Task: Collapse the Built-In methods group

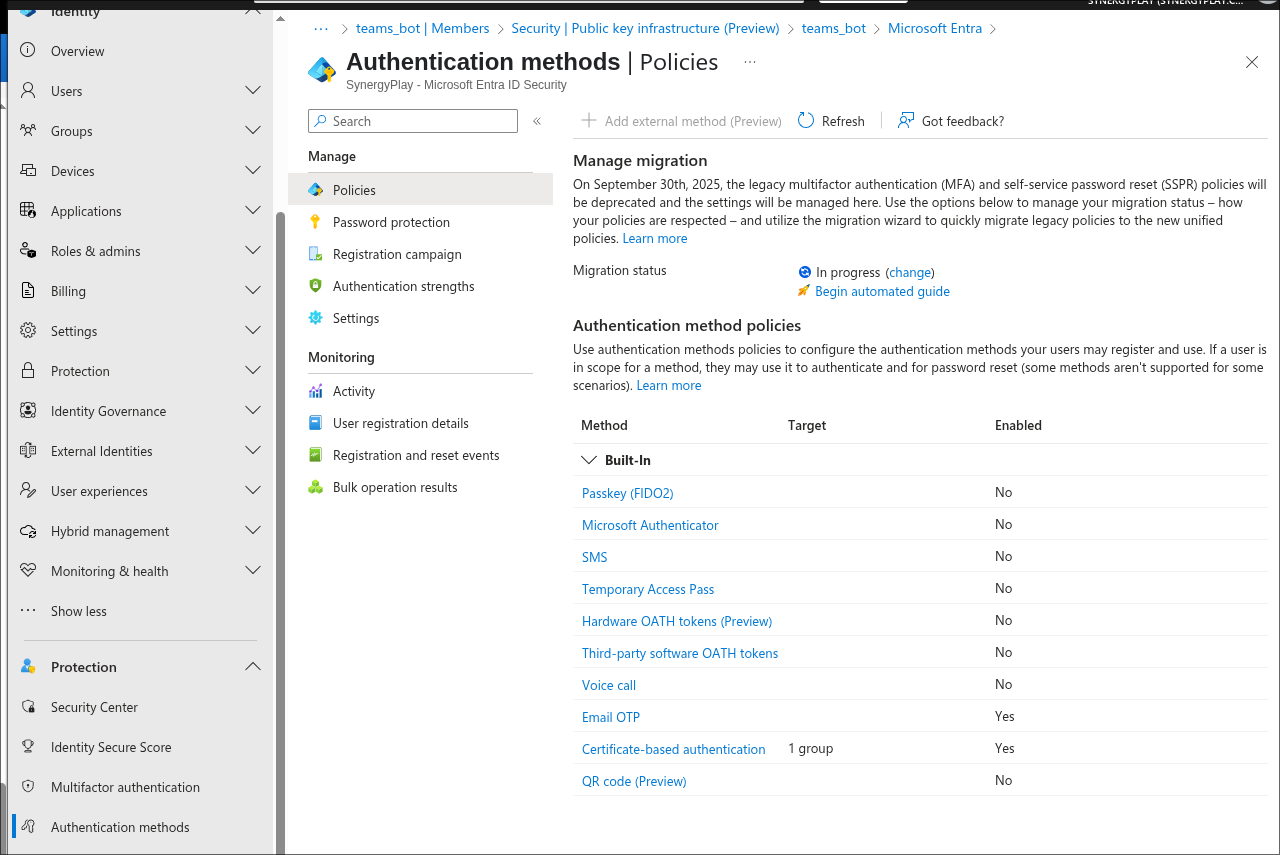Action: click(588, 460)
